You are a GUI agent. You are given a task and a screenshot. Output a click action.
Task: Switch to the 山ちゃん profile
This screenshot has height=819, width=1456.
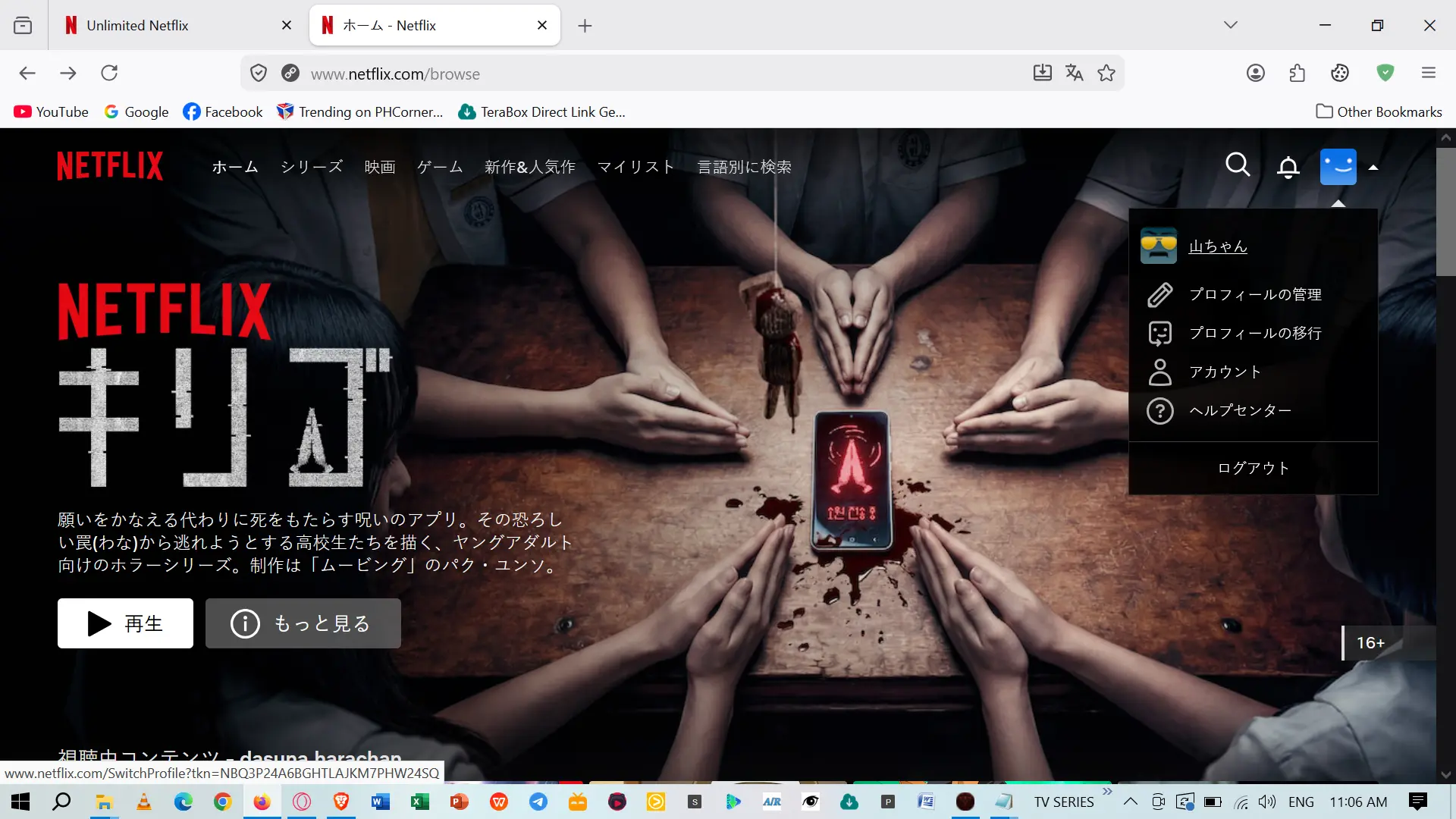[1218, 246]
